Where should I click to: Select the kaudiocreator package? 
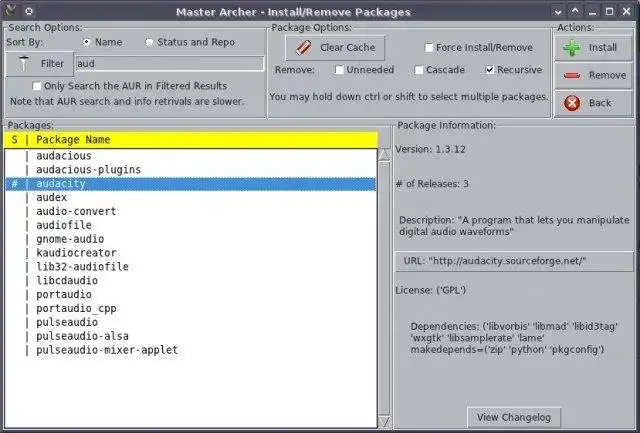[x=191, y=253]
